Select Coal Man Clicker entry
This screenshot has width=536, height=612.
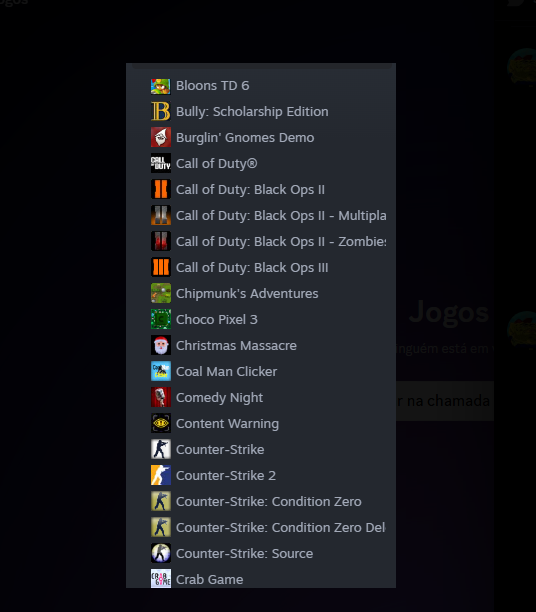[261, 372]
